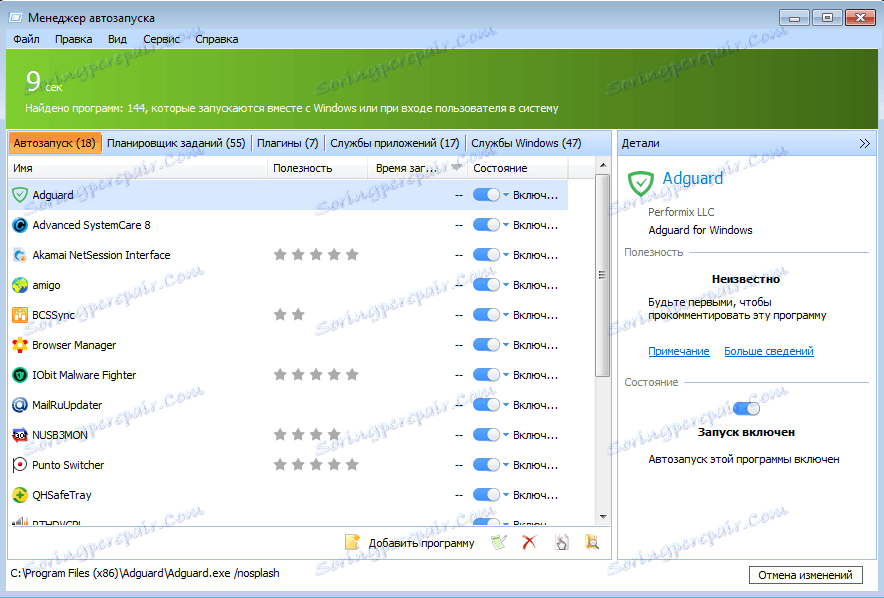Collapse Details panel with double chevron
884x598 pixels.
(864, 144)
